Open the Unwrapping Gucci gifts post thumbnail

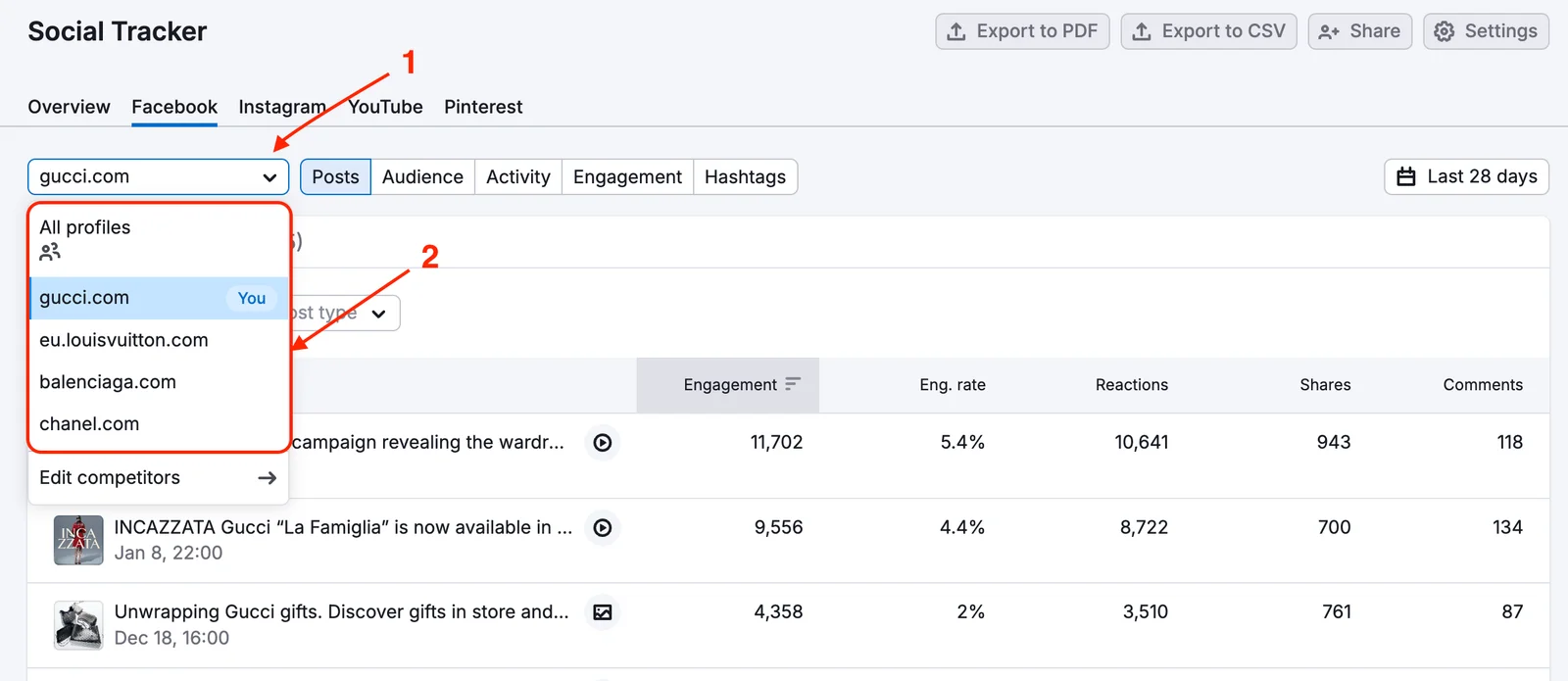[78, 625]
